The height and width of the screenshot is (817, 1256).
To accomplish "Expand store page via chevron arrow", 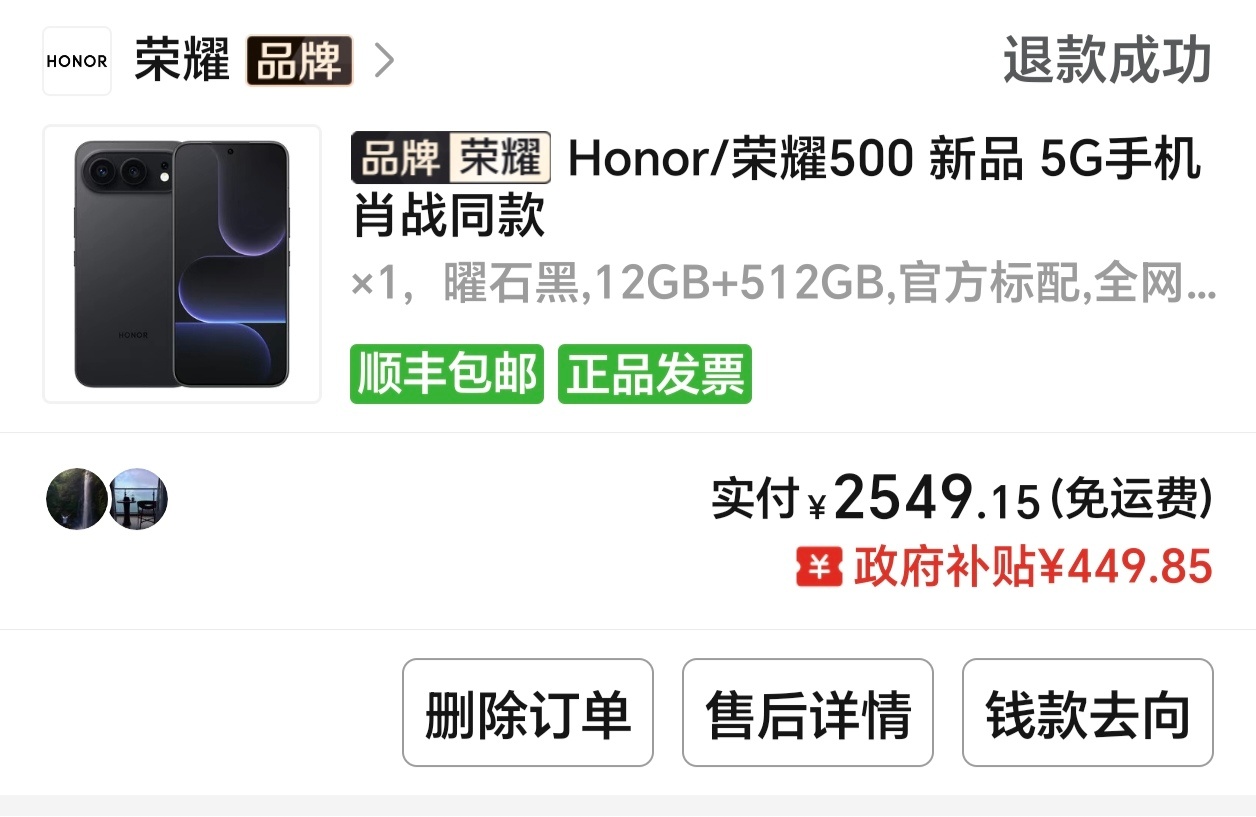I will coord(384,61).
